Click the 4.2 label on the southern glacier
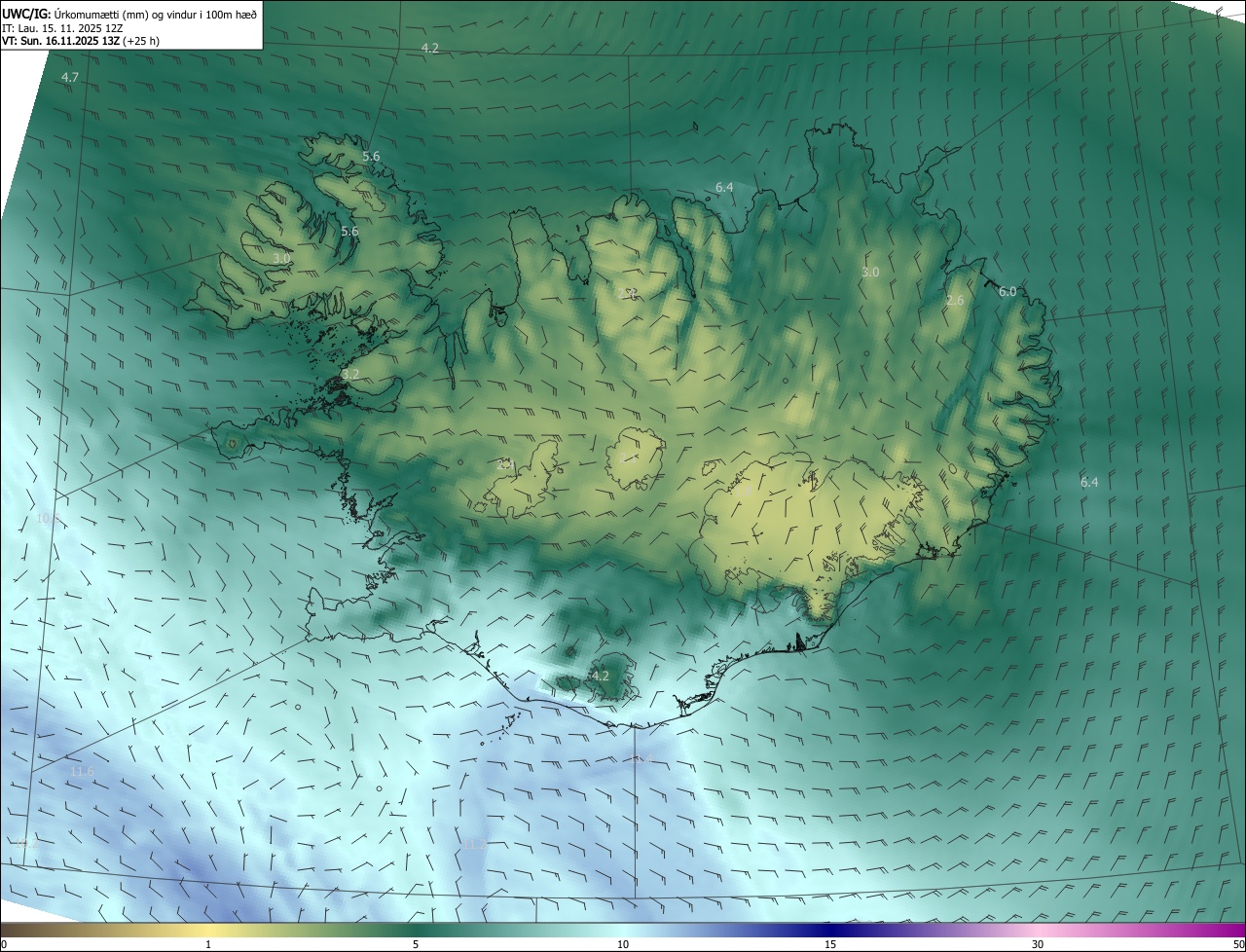The height and width of the screenshot is (952, 1246). click(601, 677)
